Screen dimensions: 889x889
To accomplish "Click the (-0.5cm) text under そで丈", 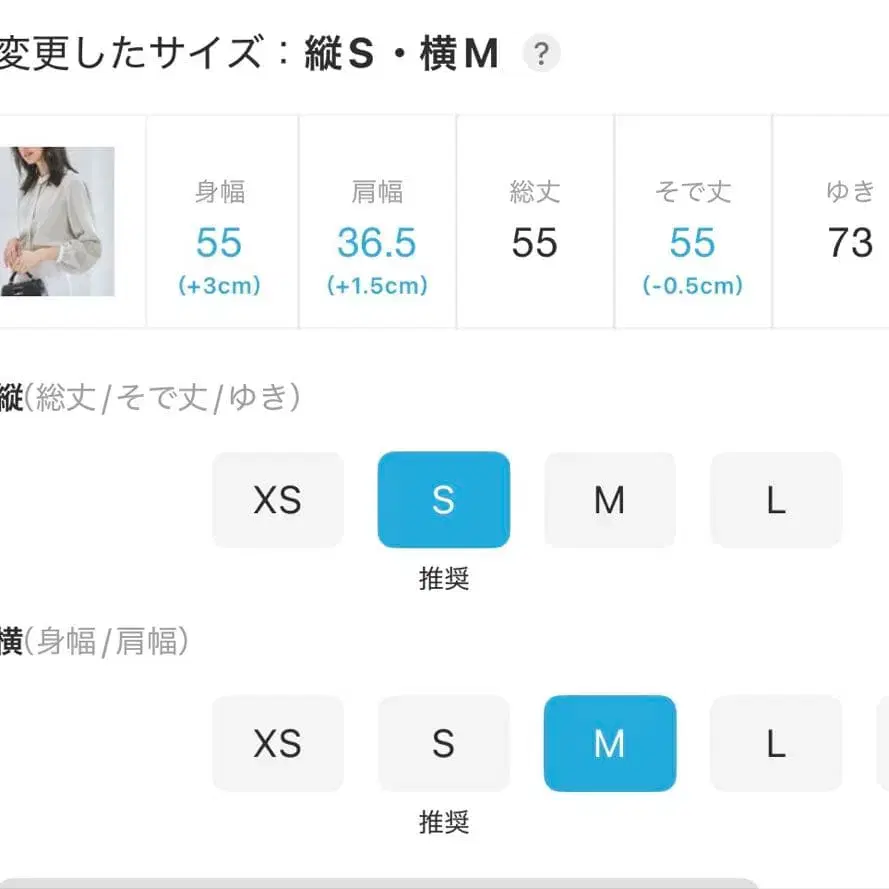I will click(x=693, y=287).
